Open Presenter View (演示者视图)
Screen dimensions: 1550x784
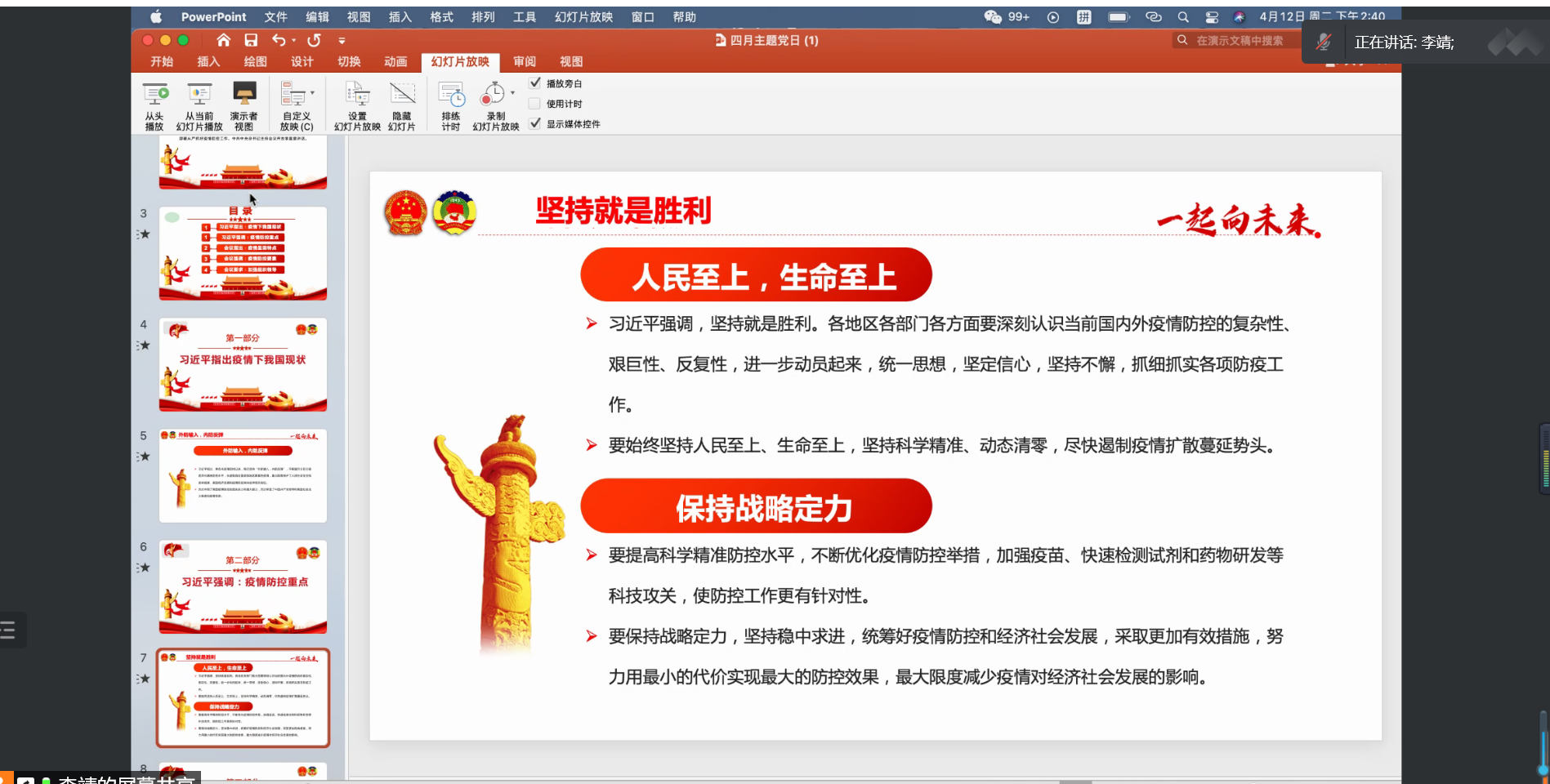(x=243, y=96)
